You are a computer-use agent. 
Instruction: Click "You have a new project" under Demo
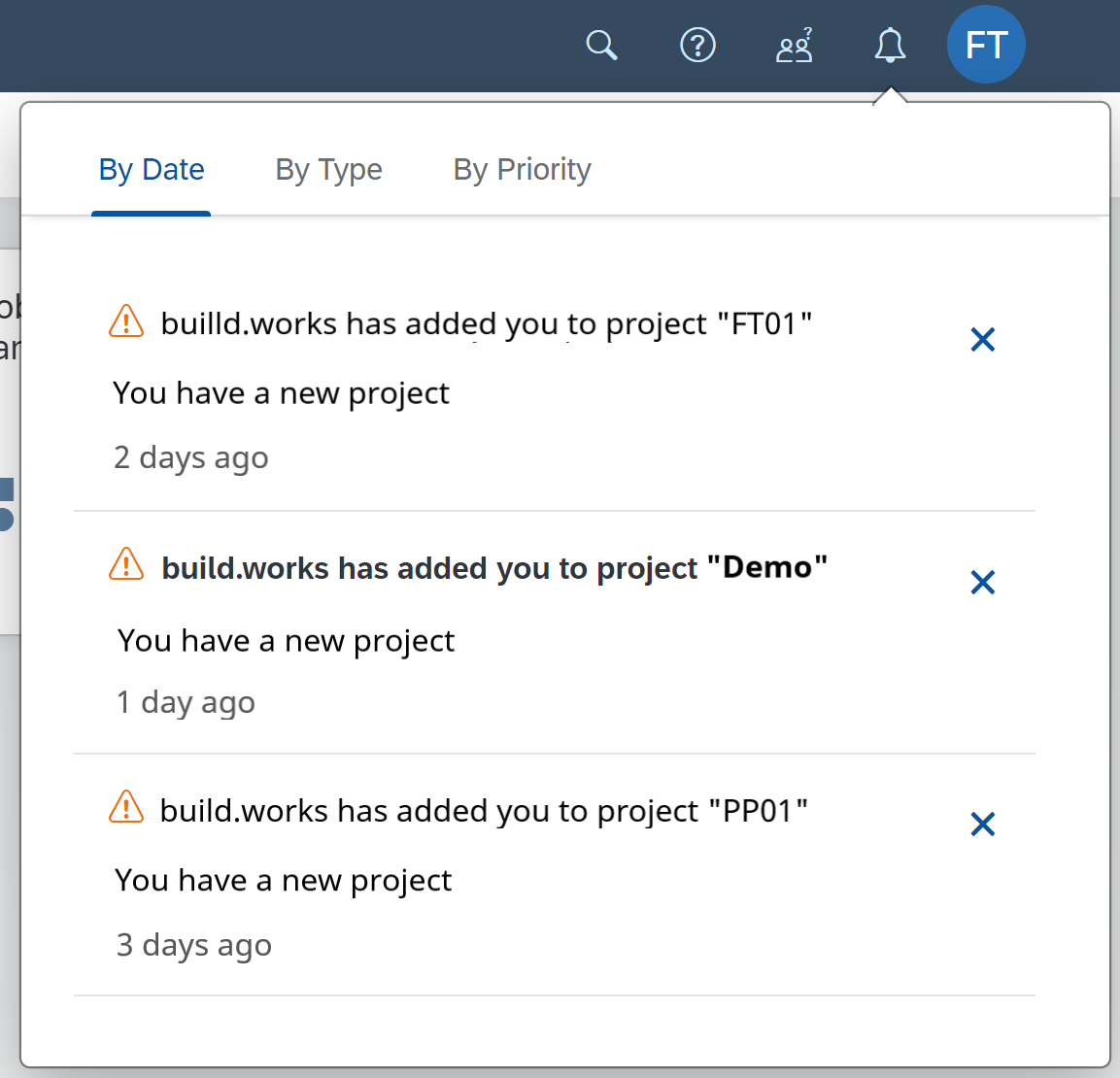pos(286,641)
